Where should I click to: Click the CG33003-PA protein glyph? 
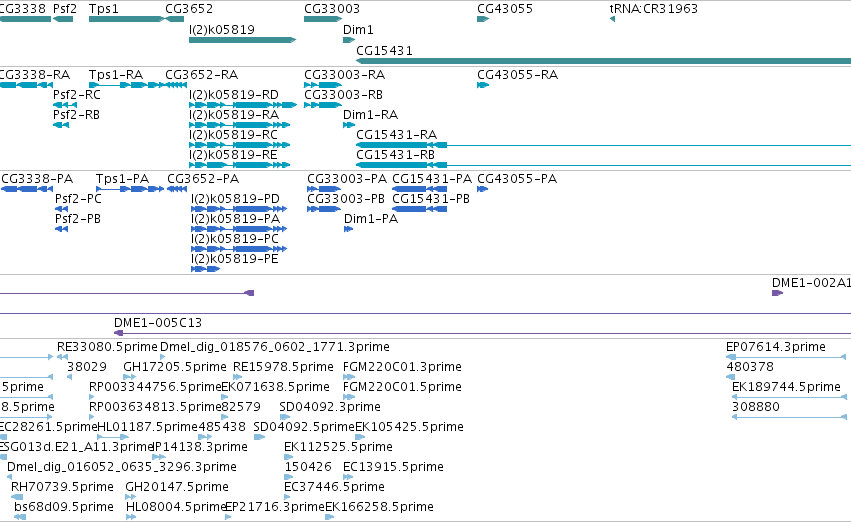pos(324,189)
